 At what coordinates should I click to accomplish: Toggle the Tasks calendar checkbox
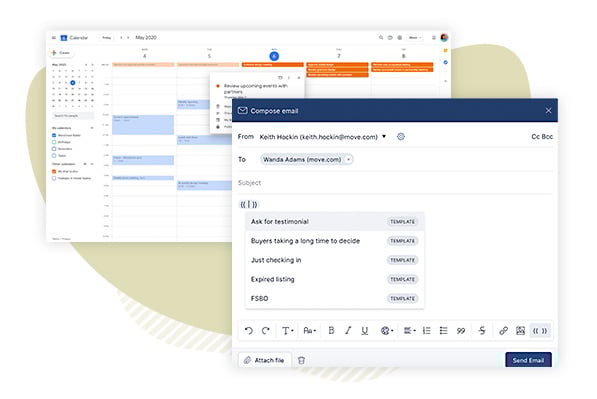click(x=54, y=155)
